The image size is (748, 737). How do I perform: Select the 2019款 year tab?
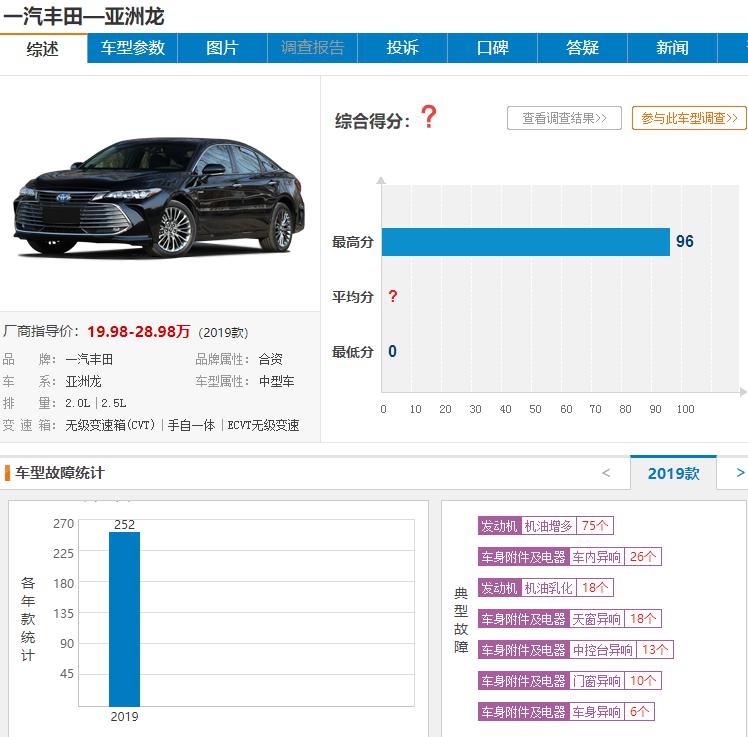click(673, 473)
